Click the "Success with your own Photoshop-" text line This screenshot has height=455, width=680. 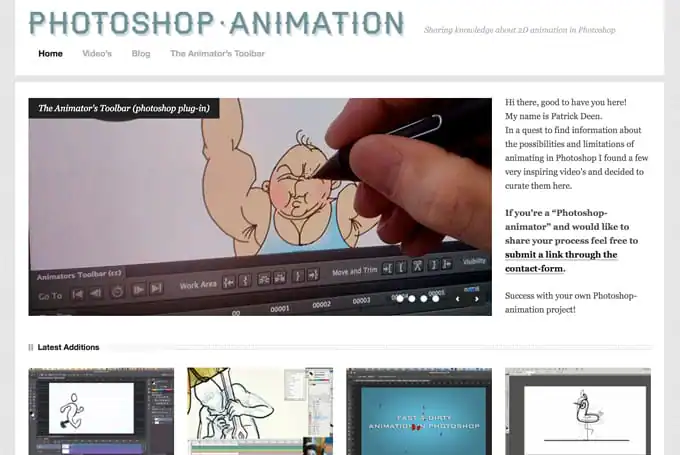coord(571,296)
